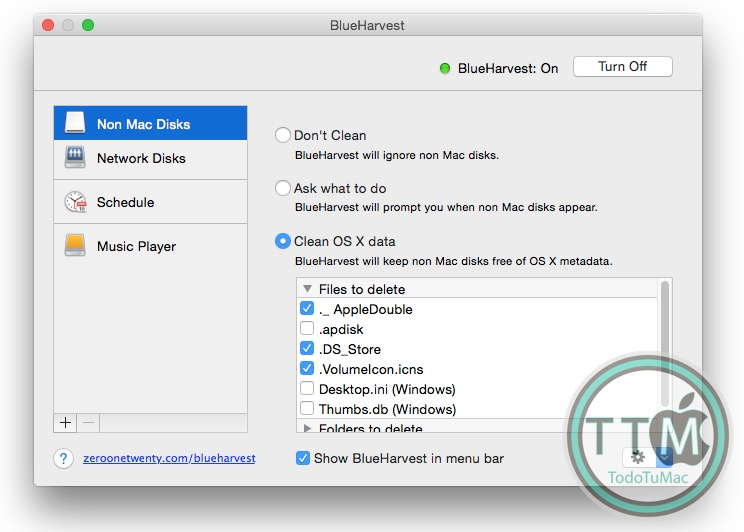Open dropdown arrow next to gear
The width and height of the screenshot is (744, 532).
pyautogui.click(x=664, y=457)
